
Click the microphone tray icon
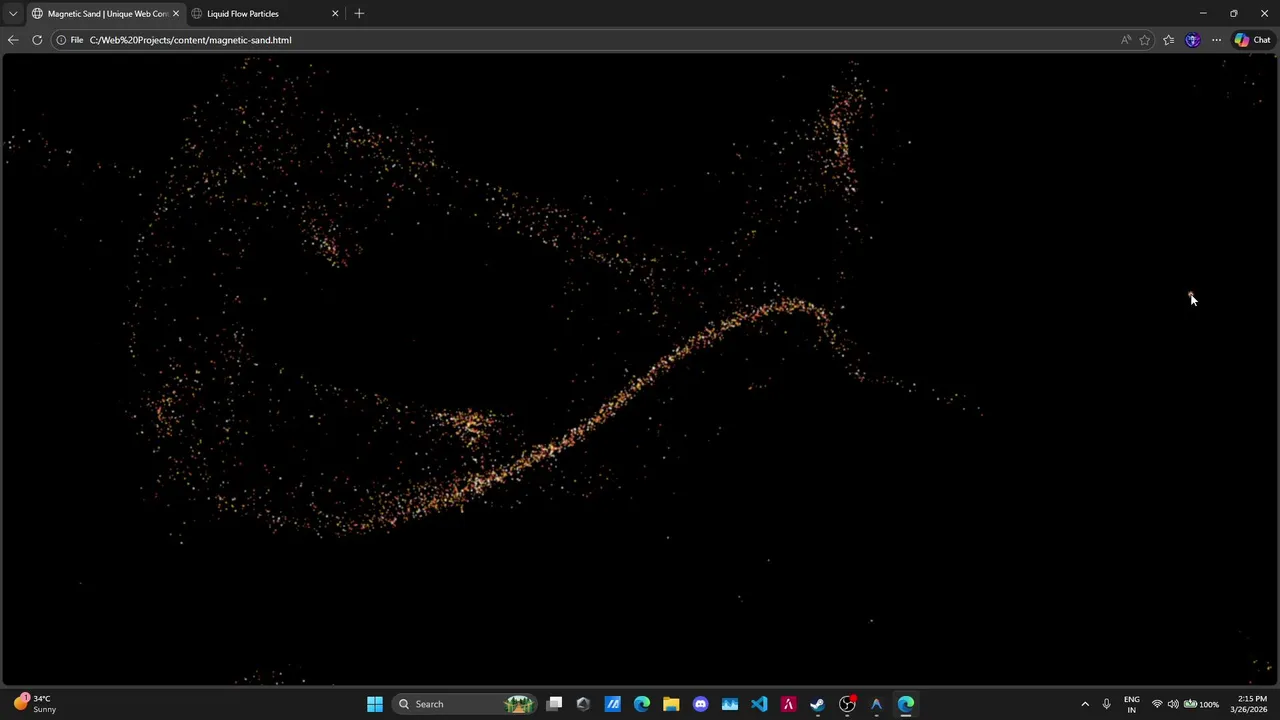pos(1106,704)
